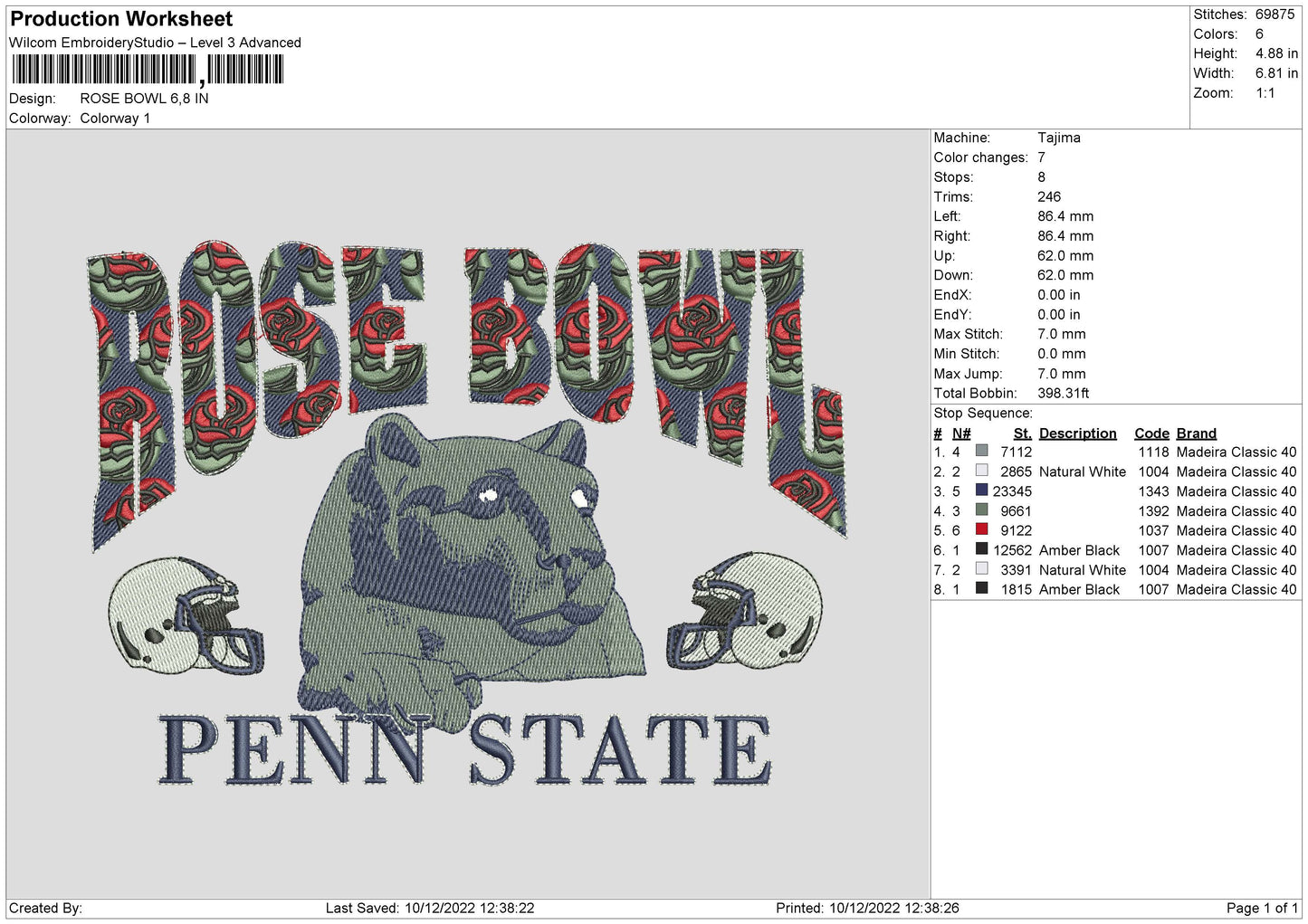
Task: Click code '1343' in stop 3 row
Action: (x=1153, y=491)
